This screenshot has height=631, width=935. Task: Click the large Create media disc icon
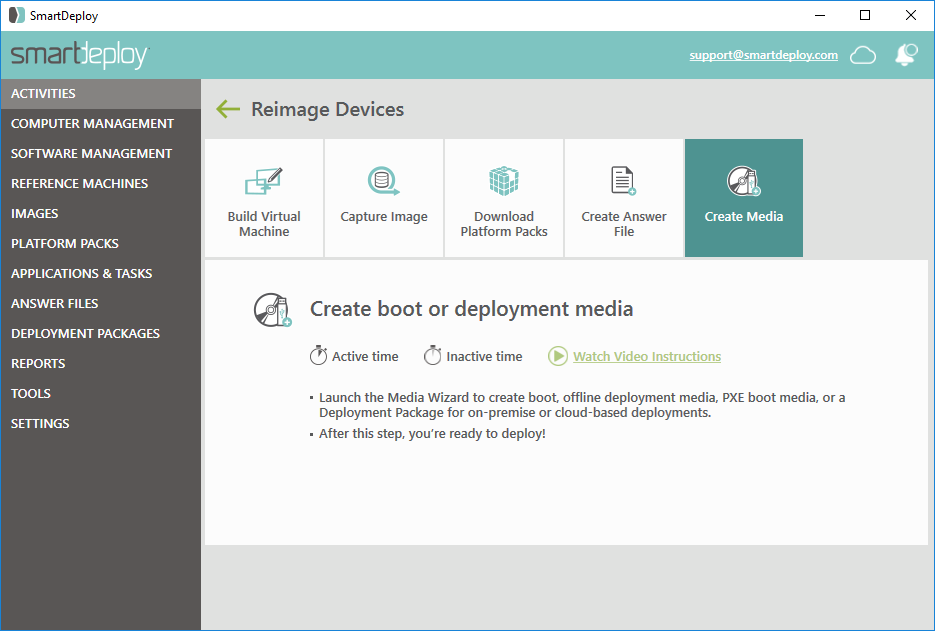point(272,310)
